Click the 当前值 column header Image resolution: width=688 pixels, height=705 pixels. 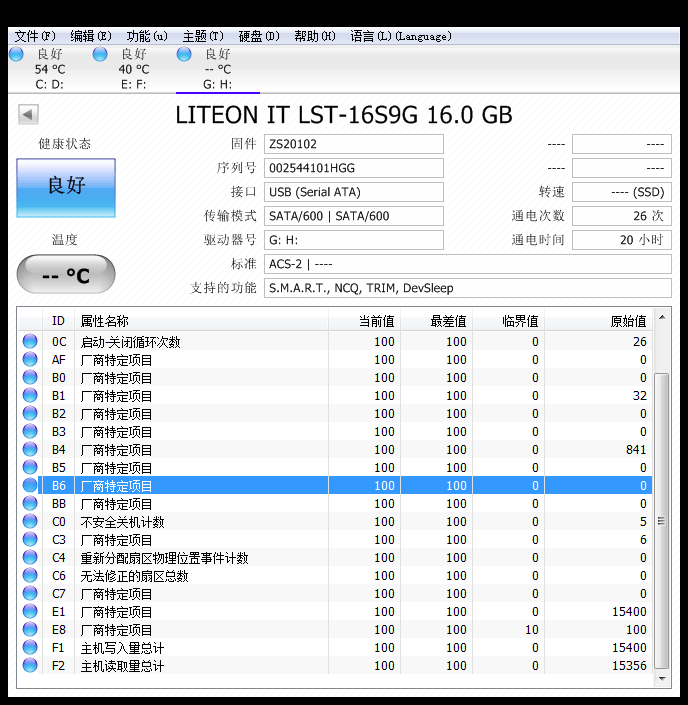(364, 321)
